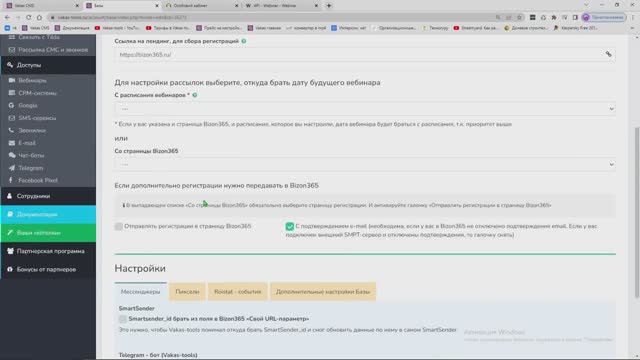The image size is (640, 360).
Task: Open the Документация bookmark
Action: [72, 28]
